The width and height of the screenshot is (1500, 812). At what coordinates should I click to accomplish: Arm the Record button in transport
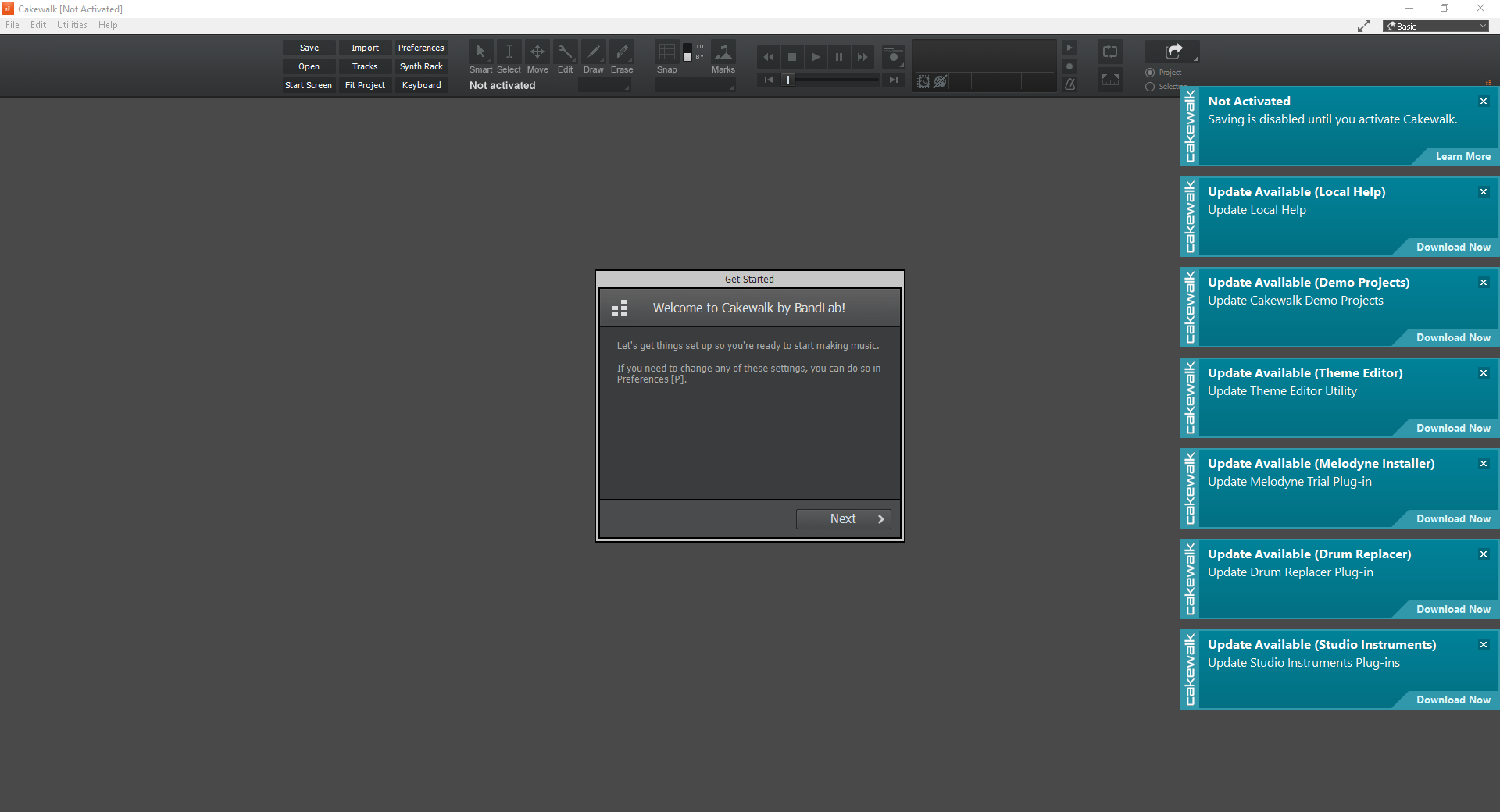[x=894, y=57]
